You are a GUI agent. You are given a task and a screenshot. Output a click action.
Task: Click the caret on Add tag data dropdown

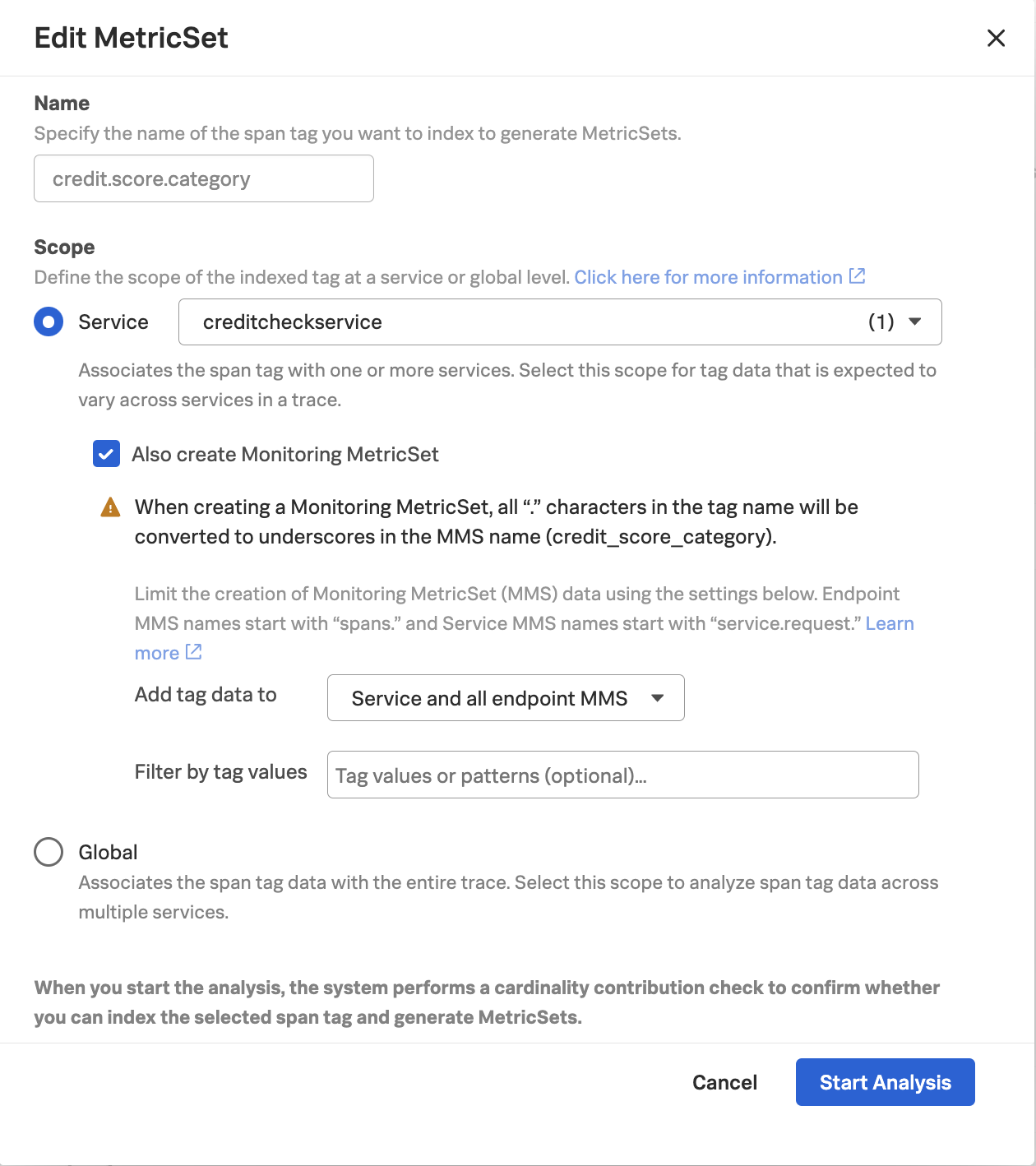[657, 698]
